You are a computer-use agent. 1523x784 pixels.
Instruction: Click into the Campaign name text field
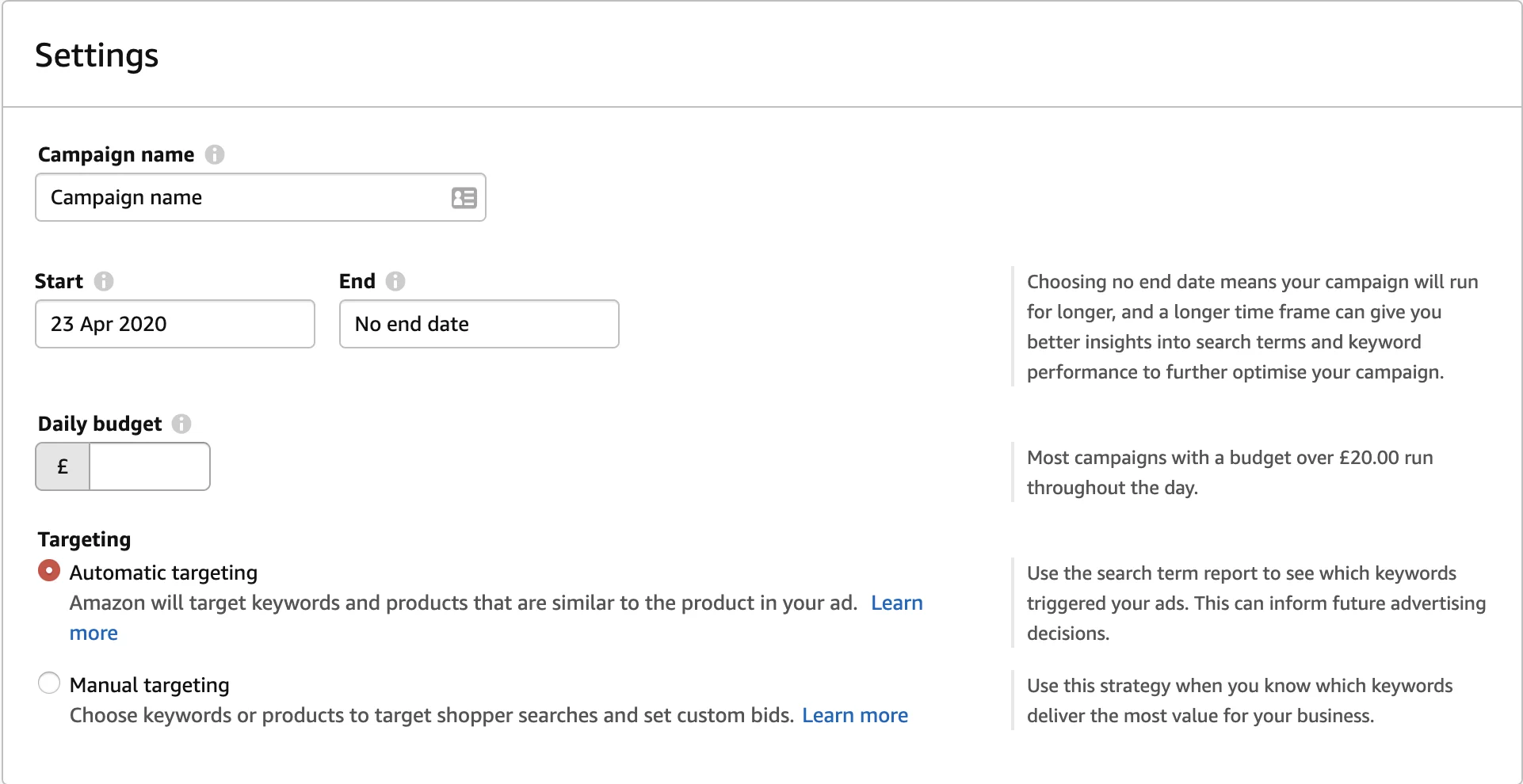click(x=246, y=198)
